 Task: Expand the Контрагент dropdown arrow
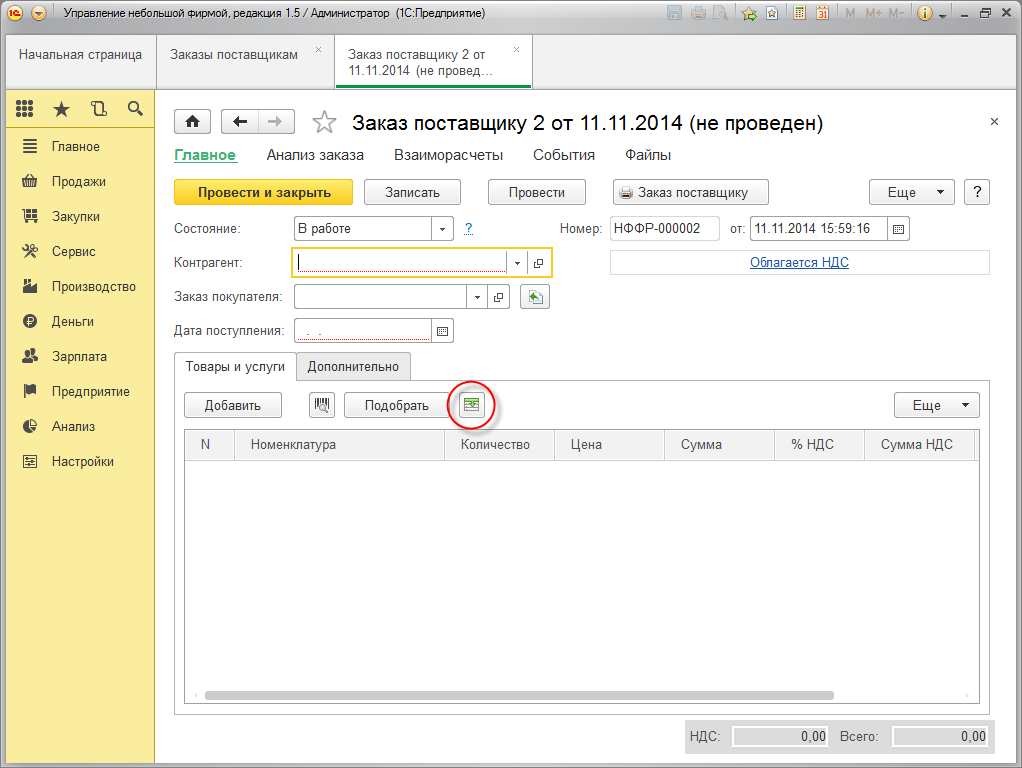pos(517,263)
